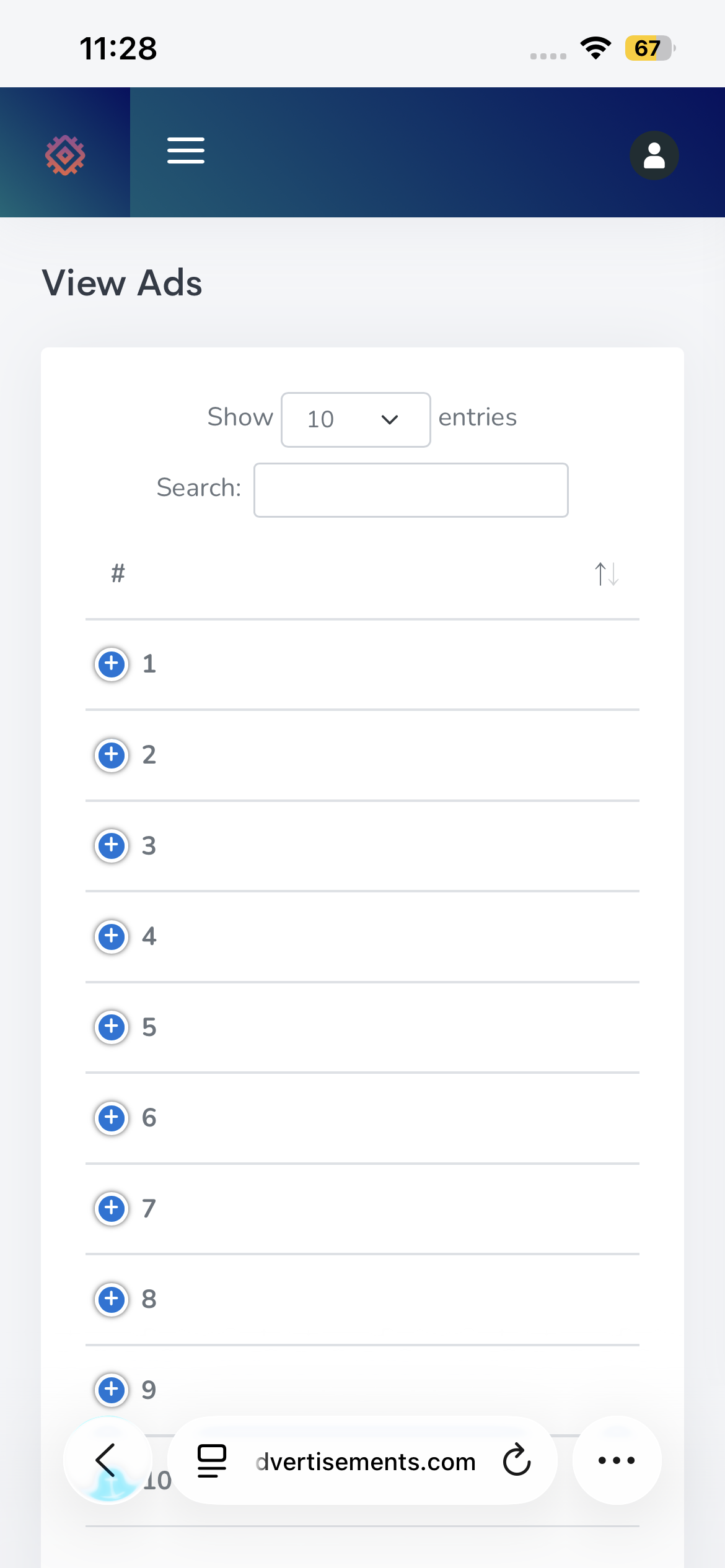
Task: Expand row 3 with the plus button
Action: click(x=112, y=845)
